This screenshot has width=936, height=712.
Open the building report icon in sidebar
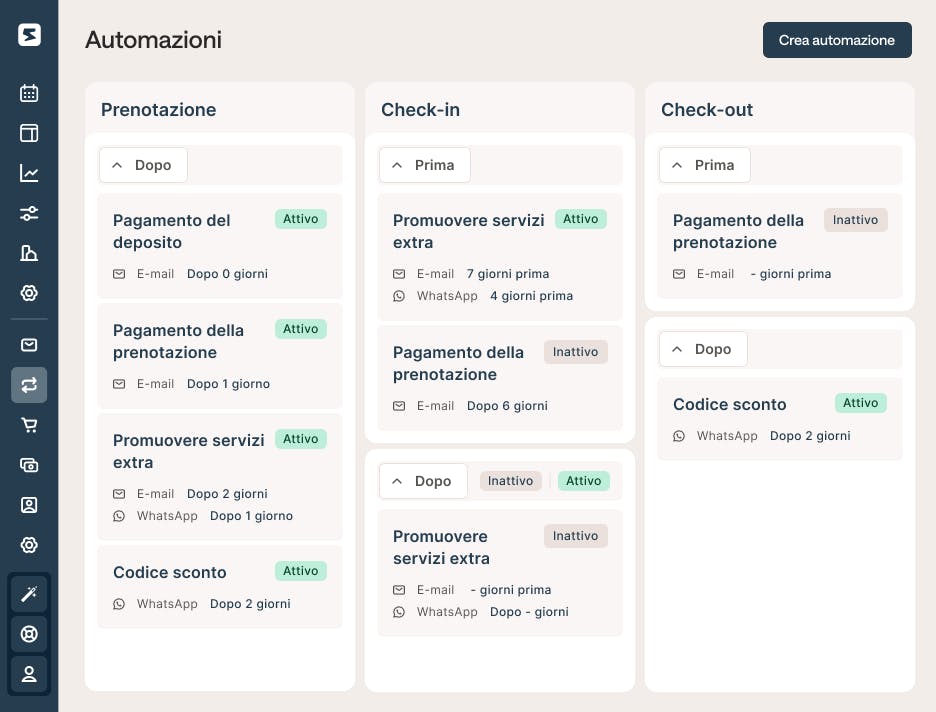[29, 253]
